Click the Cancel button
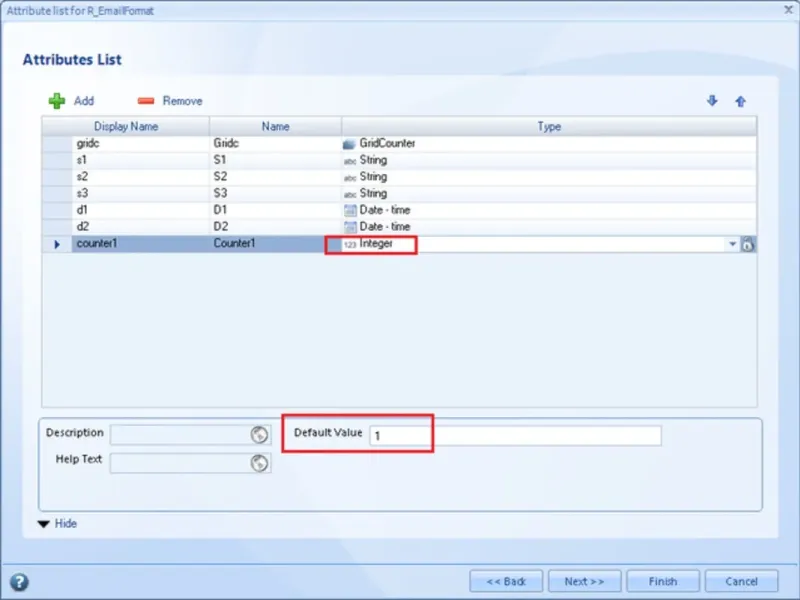 (741, 581)
